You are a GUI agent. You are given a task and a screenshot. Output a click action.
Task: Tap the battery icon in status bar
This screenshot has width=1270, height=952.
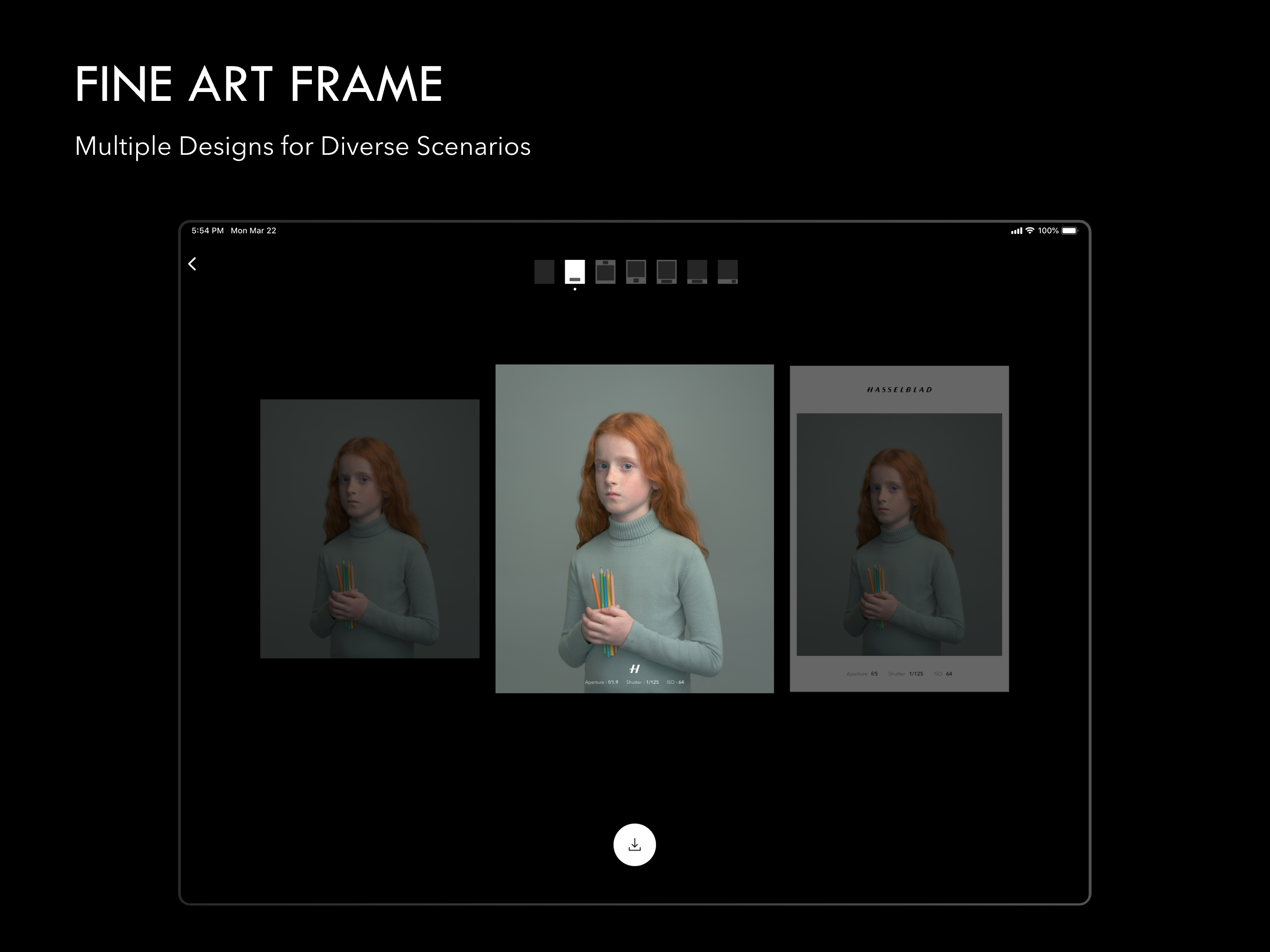1069,230
